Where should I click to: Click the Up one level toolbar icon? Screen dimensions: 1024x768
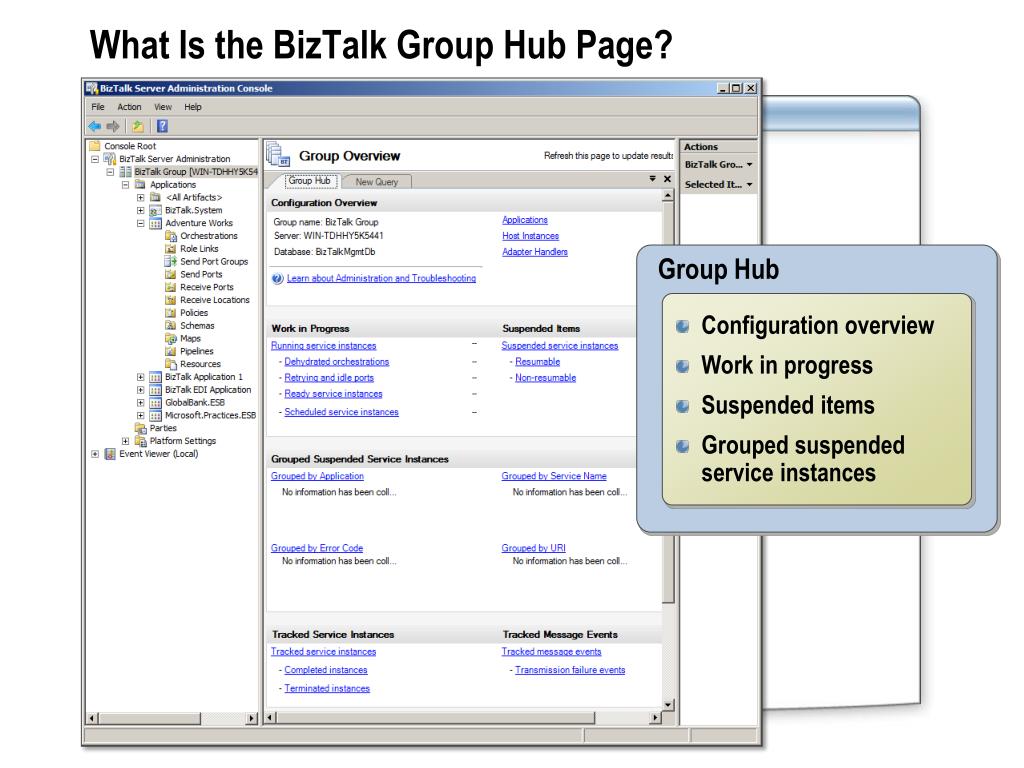click(138, 126)
